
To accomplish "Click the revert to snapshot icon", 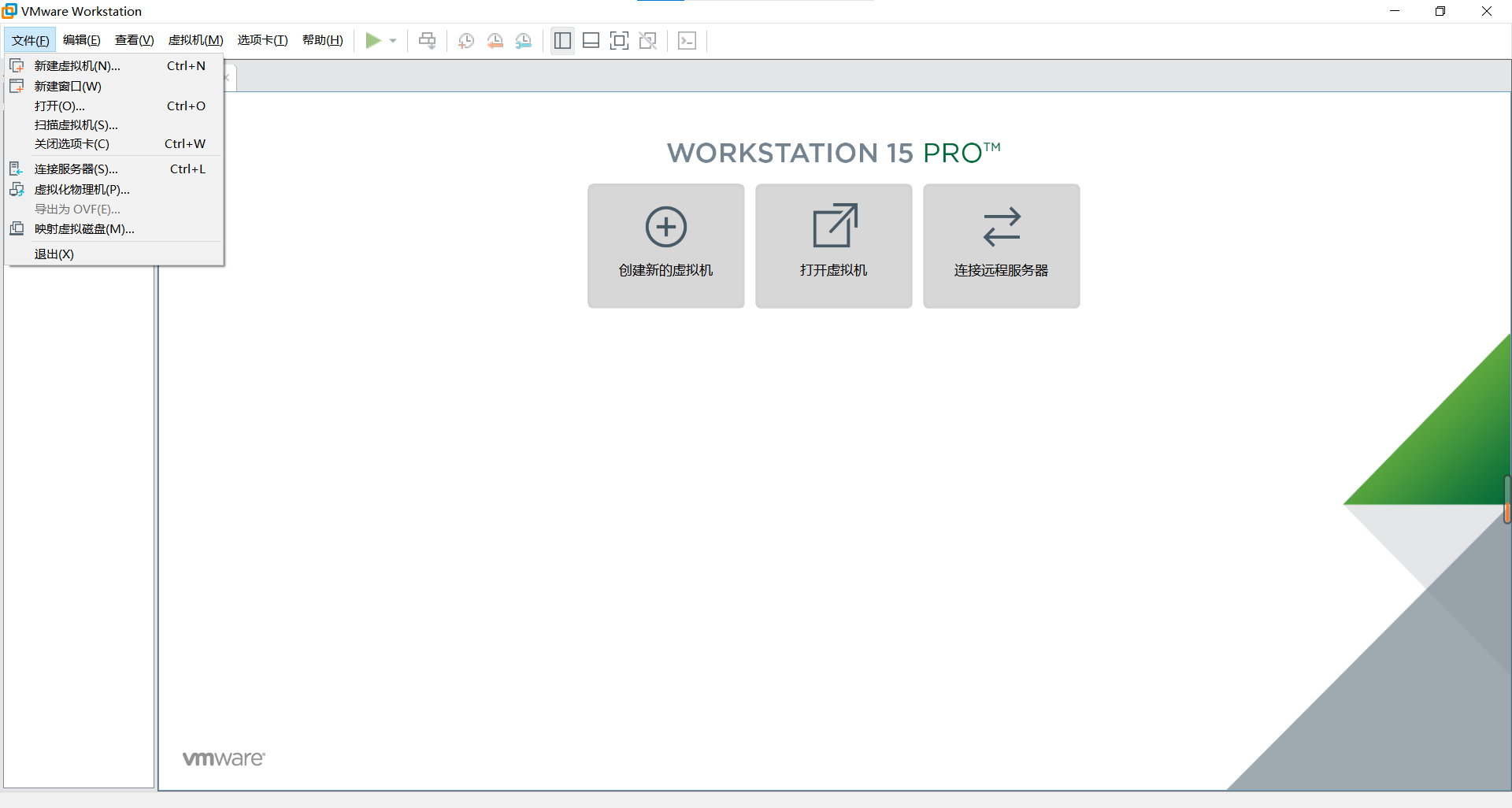I will pyautogui.click(x=495, y=41).
